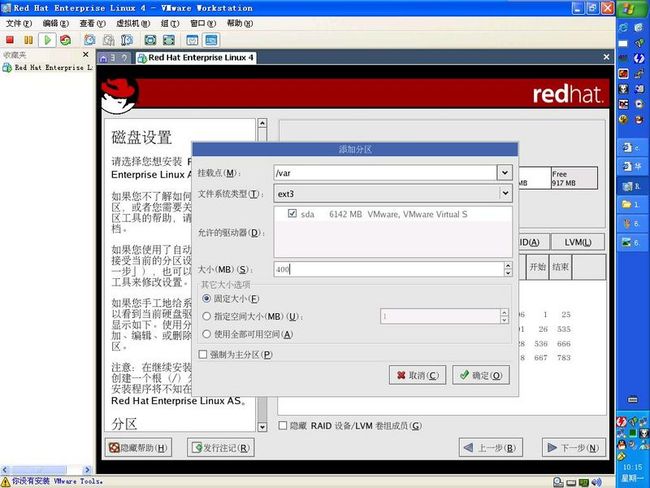Open the 组(T) menu
This screenshot has height=488, width=650.
tap(170, 24)
